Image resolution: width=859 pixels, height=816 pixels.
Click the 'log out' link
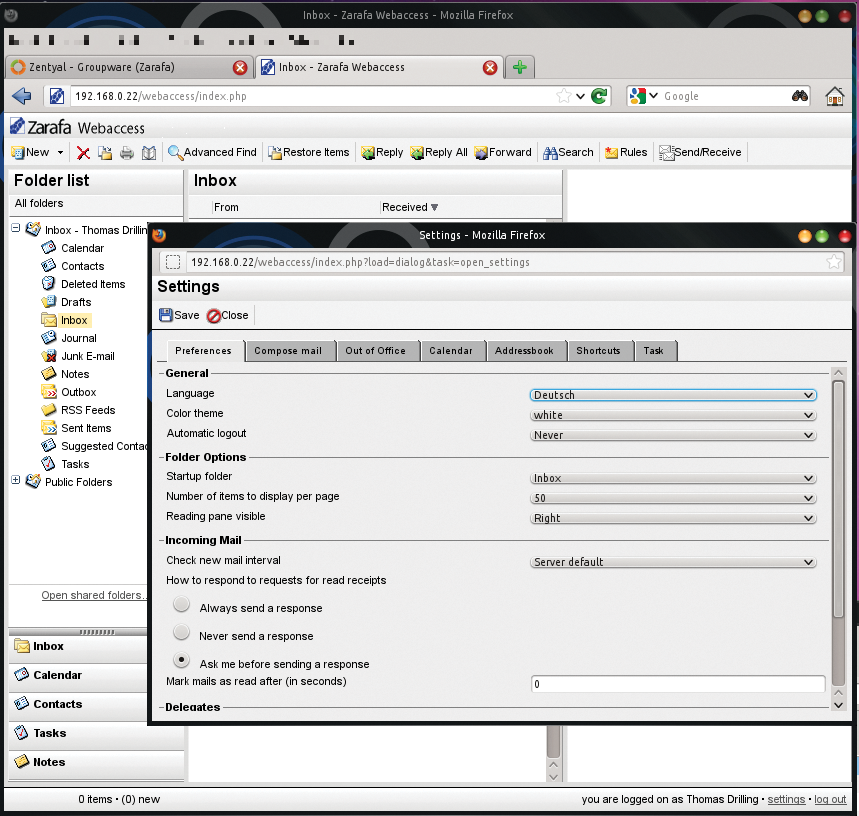click(830, 799)
